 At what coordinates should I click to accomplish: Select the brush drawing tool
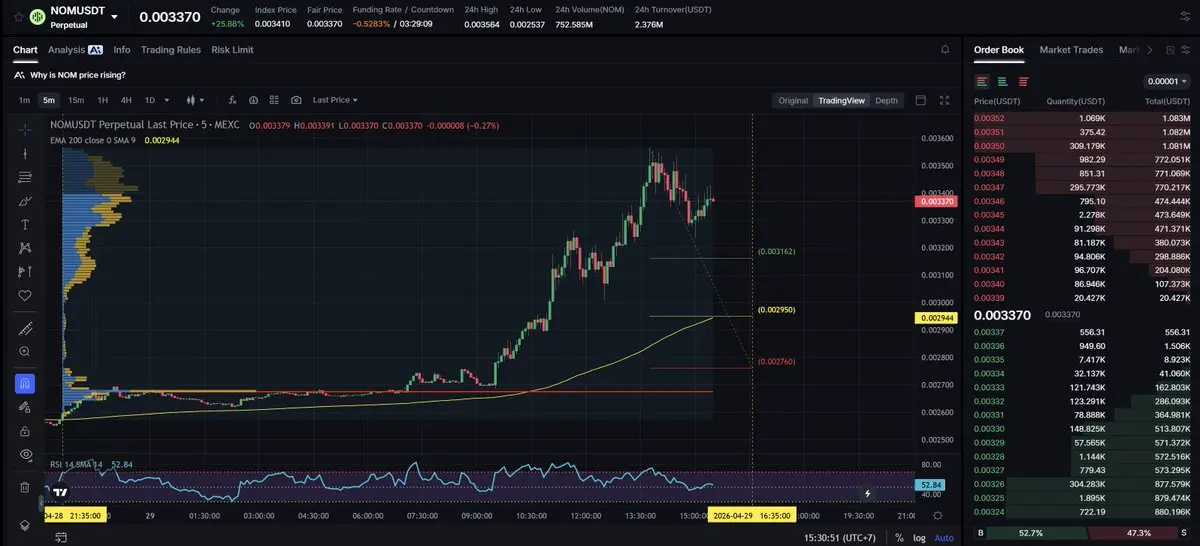click(x=25, y=201)
